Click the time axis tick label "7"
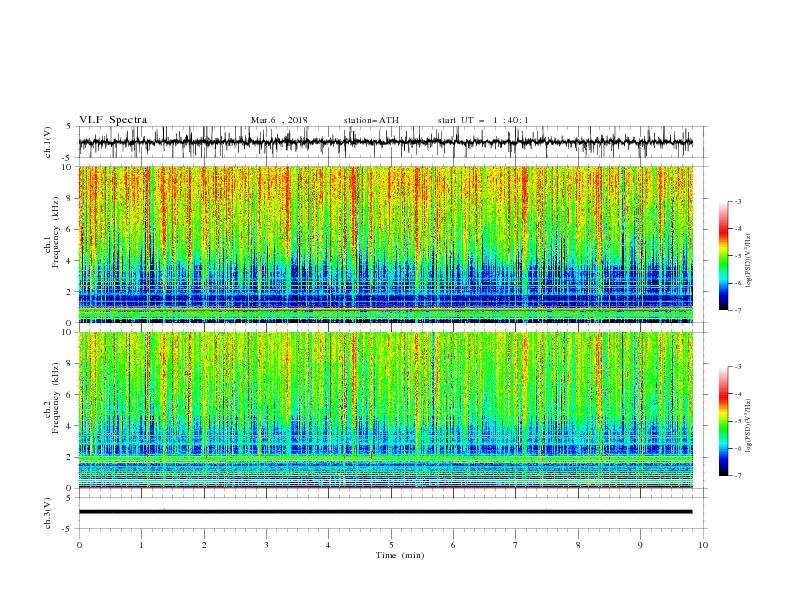Viewport: 792px width, 612px height. point(516,545)
